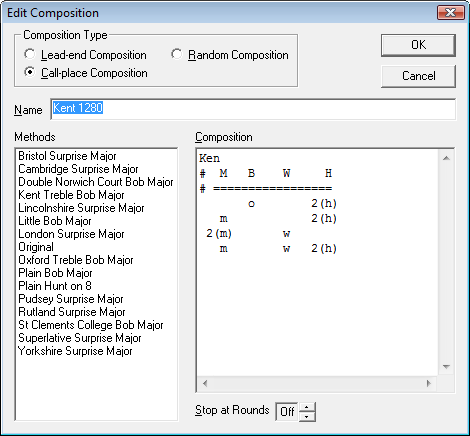470x436 pixels.
Task: Click the '# M B W H' header line
Action: click(266, 173)
